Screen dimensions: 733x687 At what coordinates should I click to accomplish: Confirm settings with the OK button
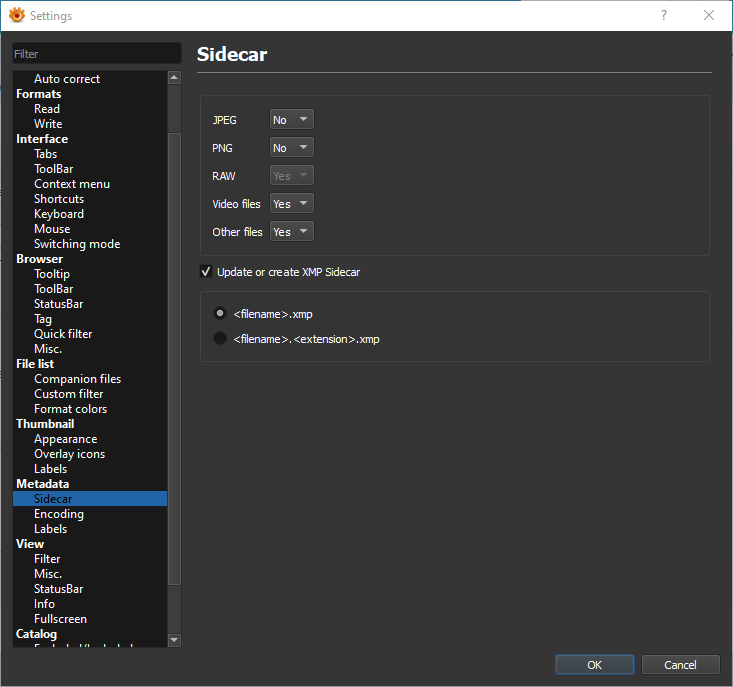click(x=595, y=665)
